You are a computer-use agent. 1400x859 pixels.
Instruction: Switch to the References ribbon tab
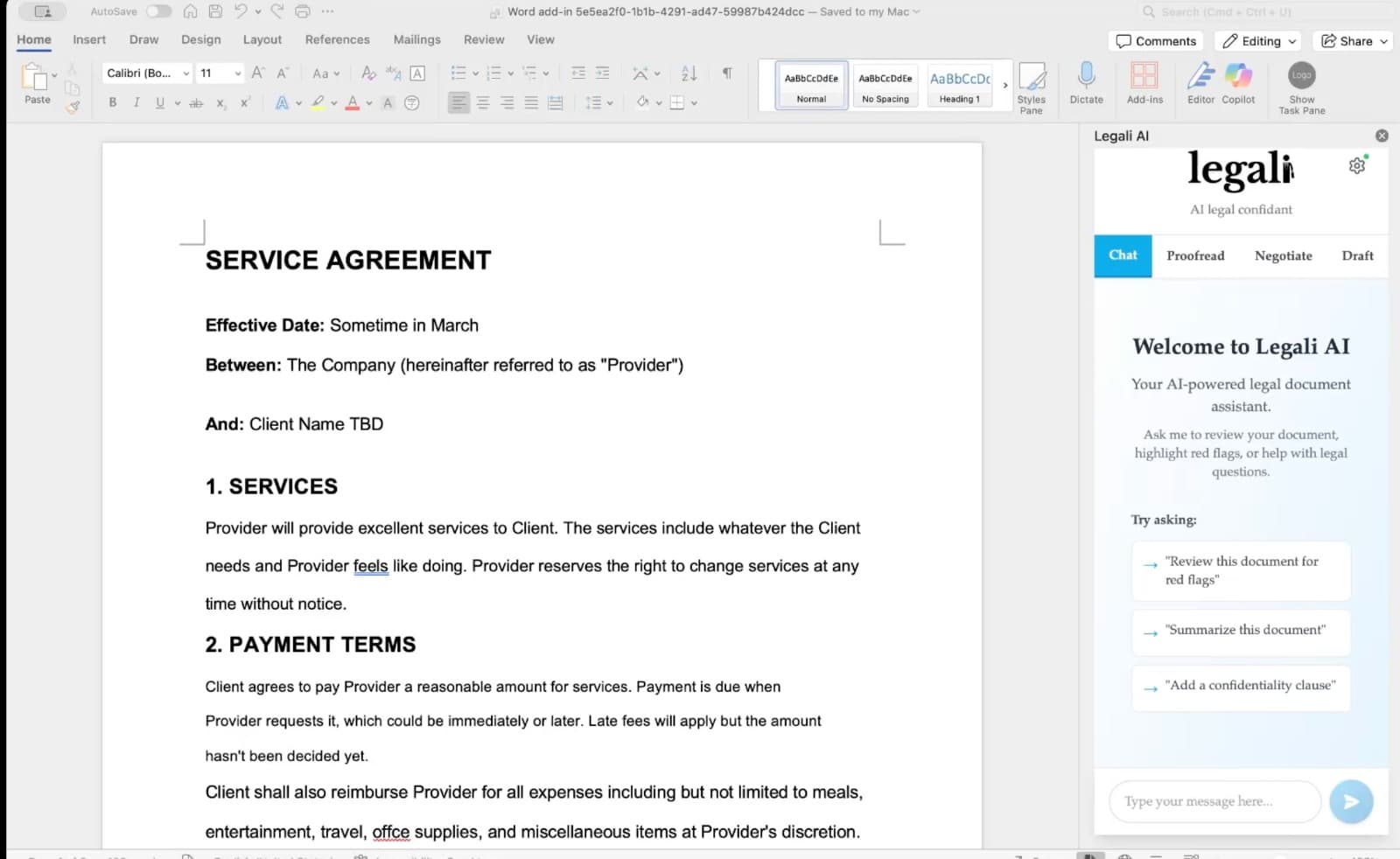point(337,39)
